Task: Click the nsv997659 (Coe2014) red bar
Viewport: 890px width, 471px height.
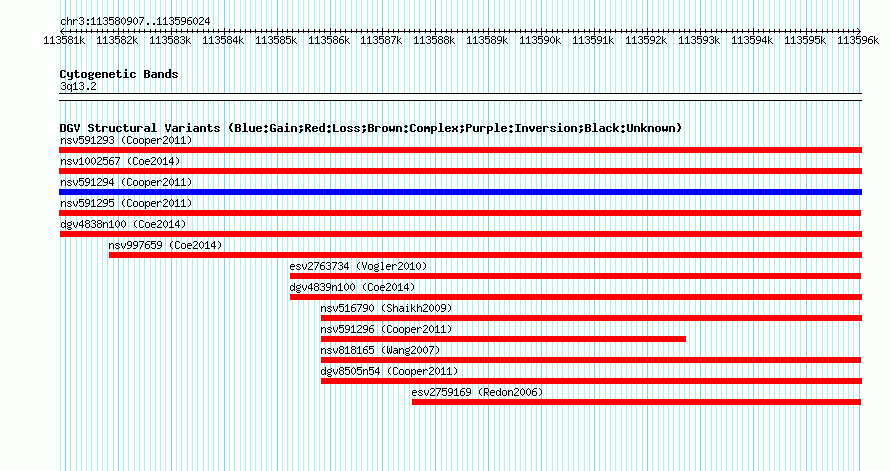Action: click(485, 255)
